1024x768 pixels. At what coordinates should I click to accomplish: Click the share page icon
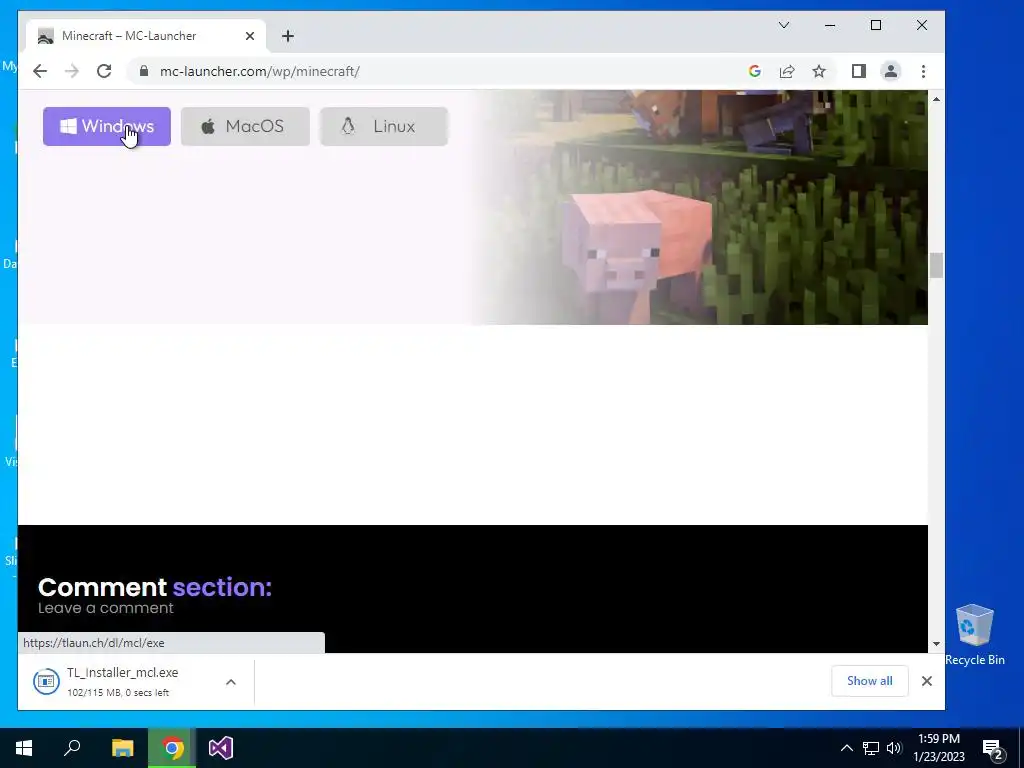787,71
